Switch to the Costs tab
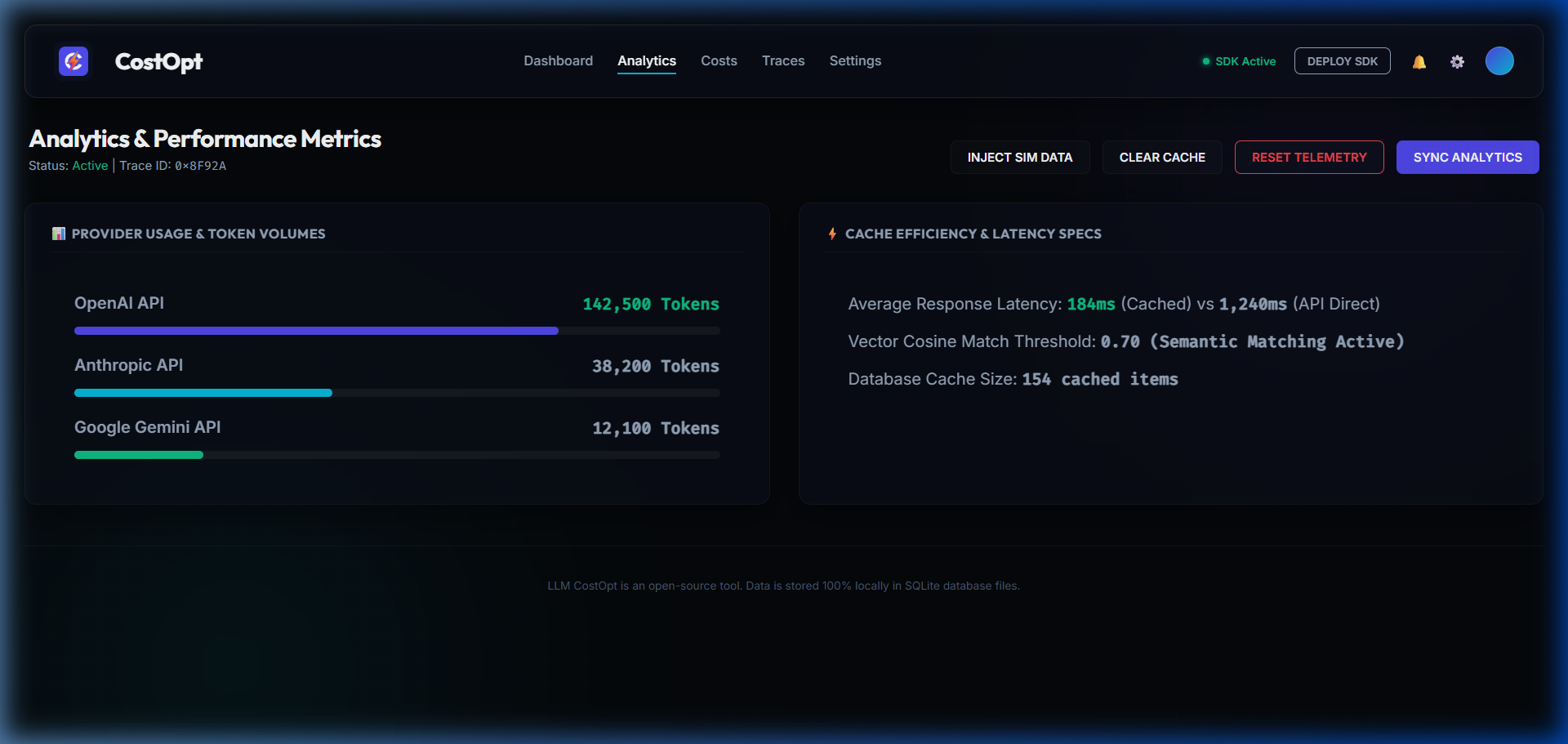Viewport: 1568px width, 744px height. (x=719, y=61)
